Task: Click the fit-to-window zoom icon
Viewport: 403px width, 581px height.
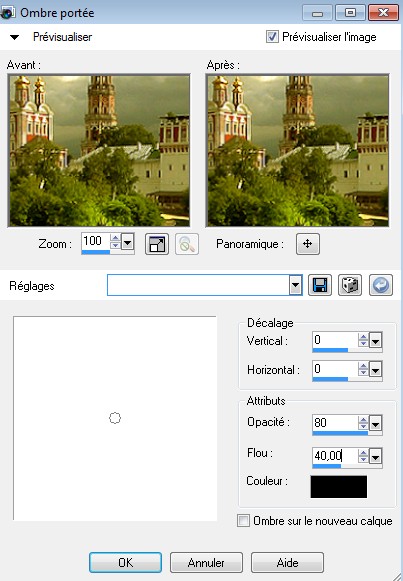Action: coord(157,244)
